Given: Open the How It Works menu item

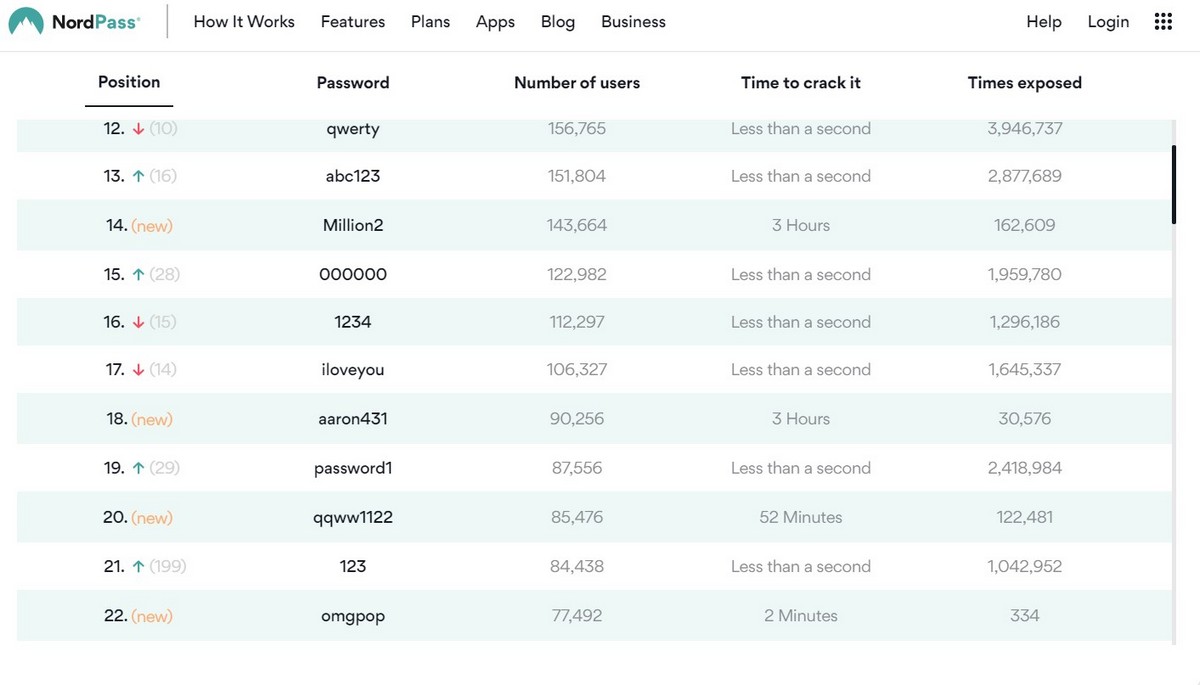Looking at the screenshot, I should point(244,22).
